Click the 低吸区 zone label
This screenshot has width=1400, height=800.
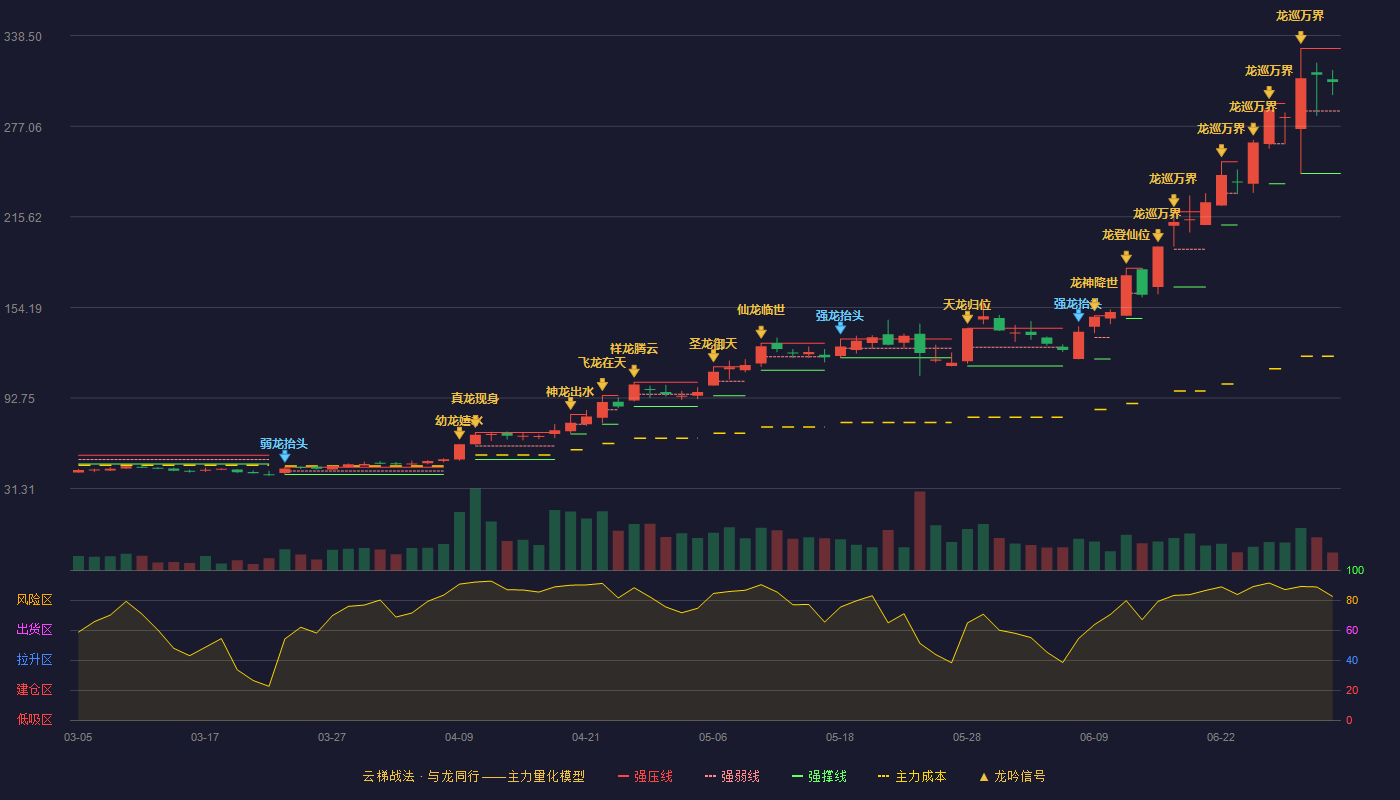[35, 718]
